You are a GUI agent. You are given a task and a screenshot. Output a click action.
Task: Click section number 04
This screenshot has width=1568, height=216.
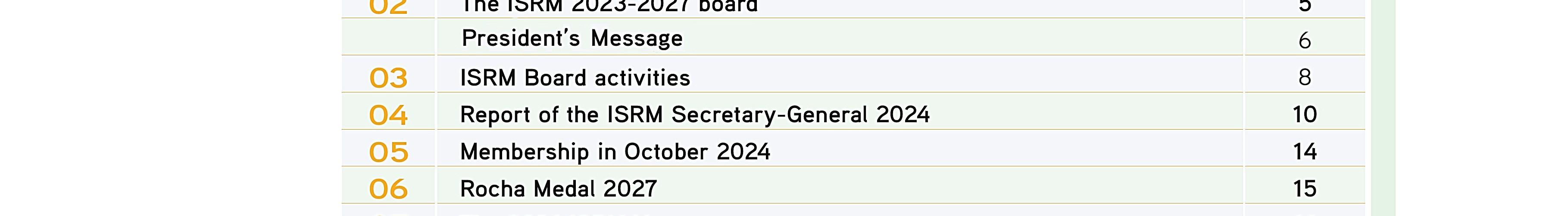[x=388, y=115]
